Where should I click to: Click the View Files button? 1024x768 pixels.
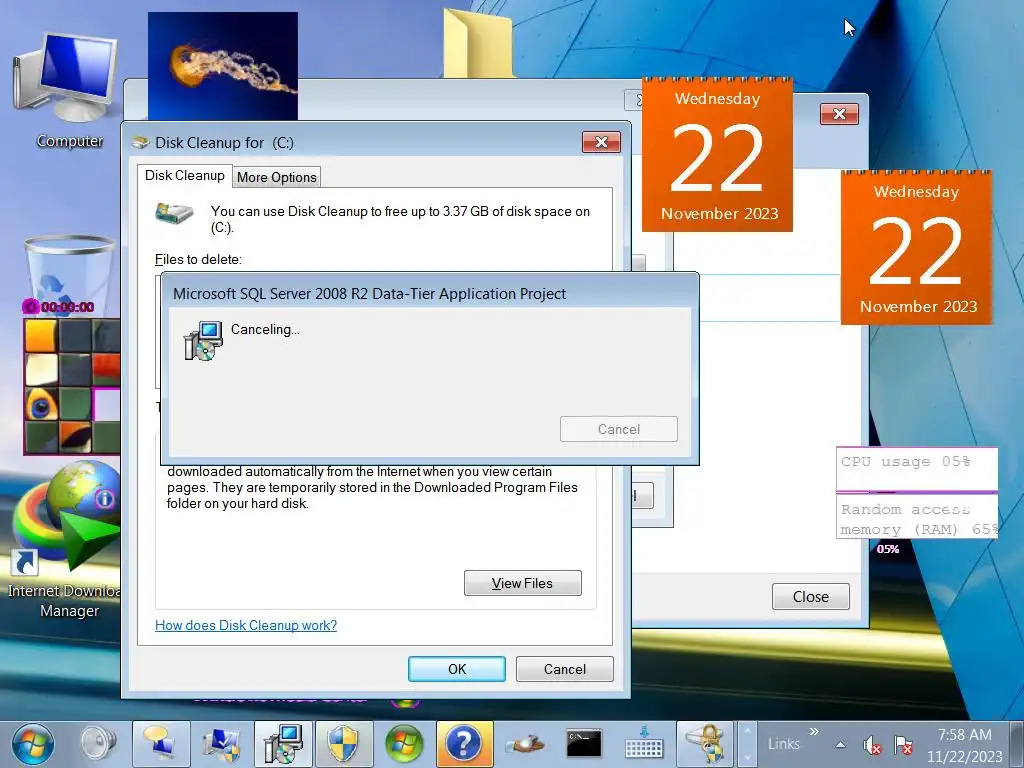522,583
